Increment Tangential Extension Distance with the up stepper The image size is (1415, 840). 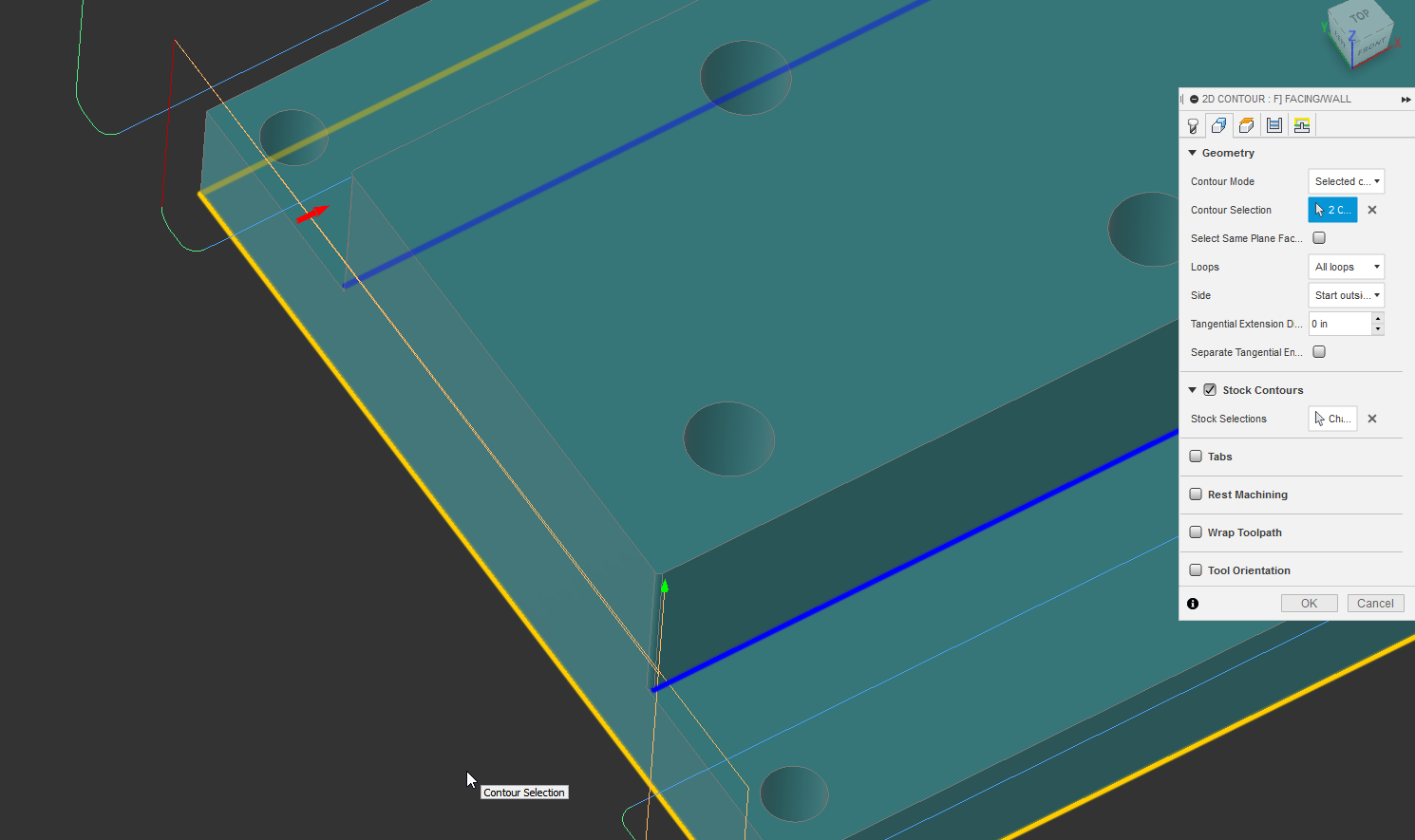point(1378,319)
